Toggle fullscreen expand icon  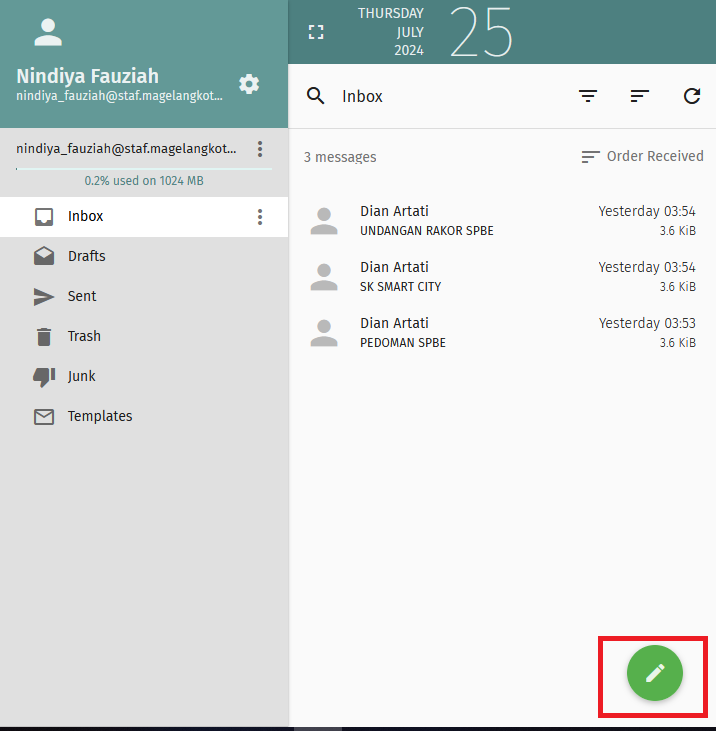pyautogui.click(x=316, y=32)
